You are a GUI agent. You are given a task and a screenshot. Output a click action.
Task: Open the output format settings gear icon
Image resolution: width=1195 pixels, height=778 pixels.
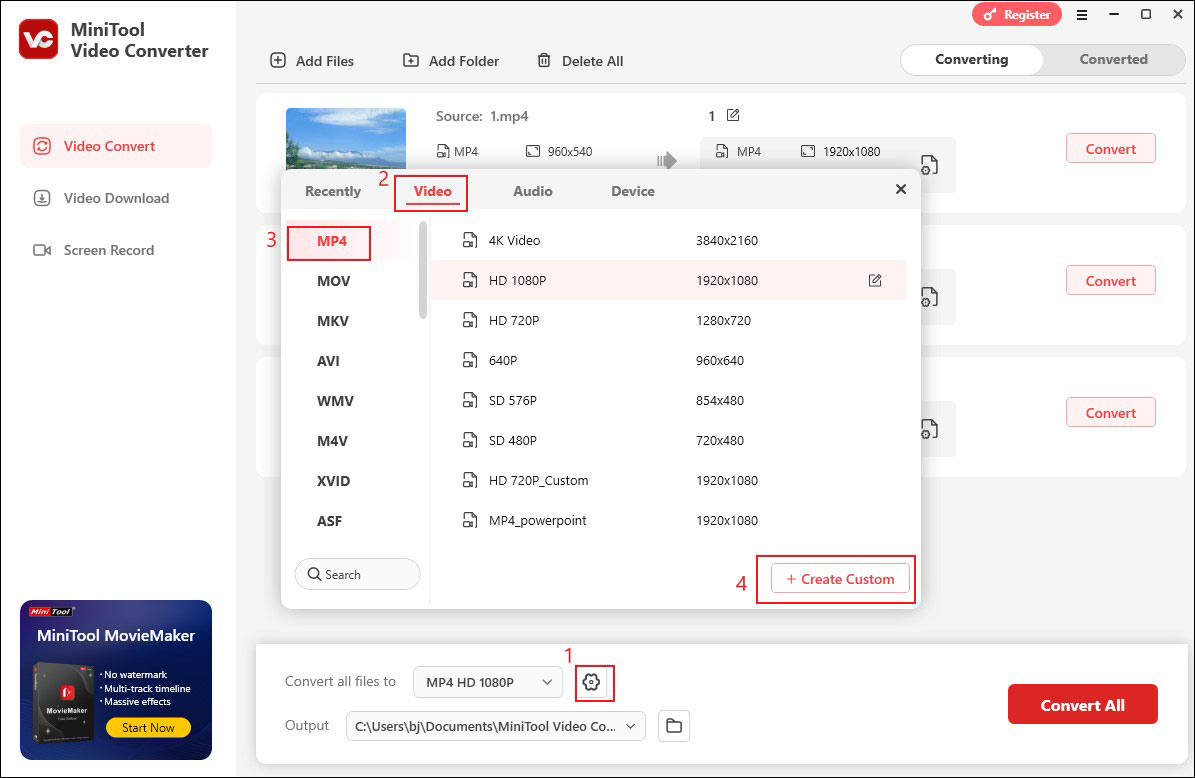tap(591, 682)
